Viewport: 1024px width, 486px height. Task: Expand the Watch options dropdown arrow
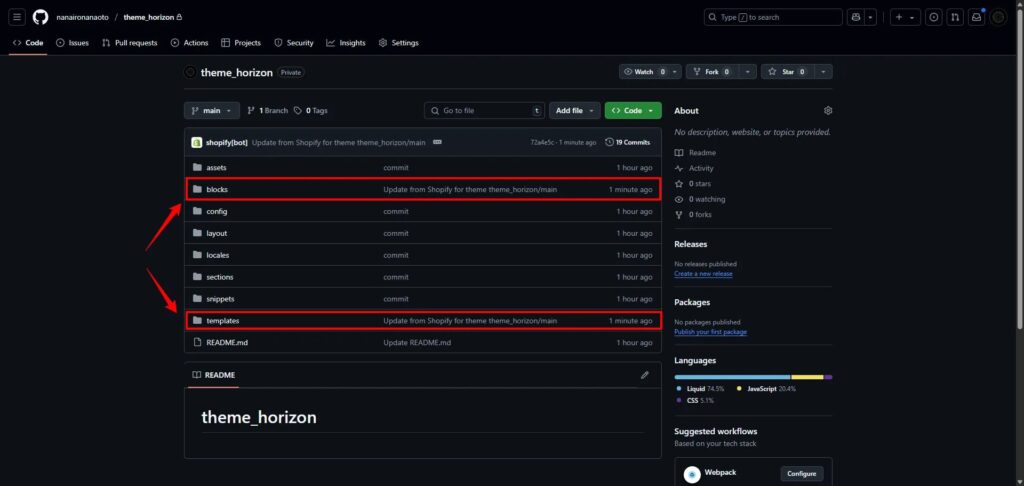pyautogui.click(x=675, y=72)
